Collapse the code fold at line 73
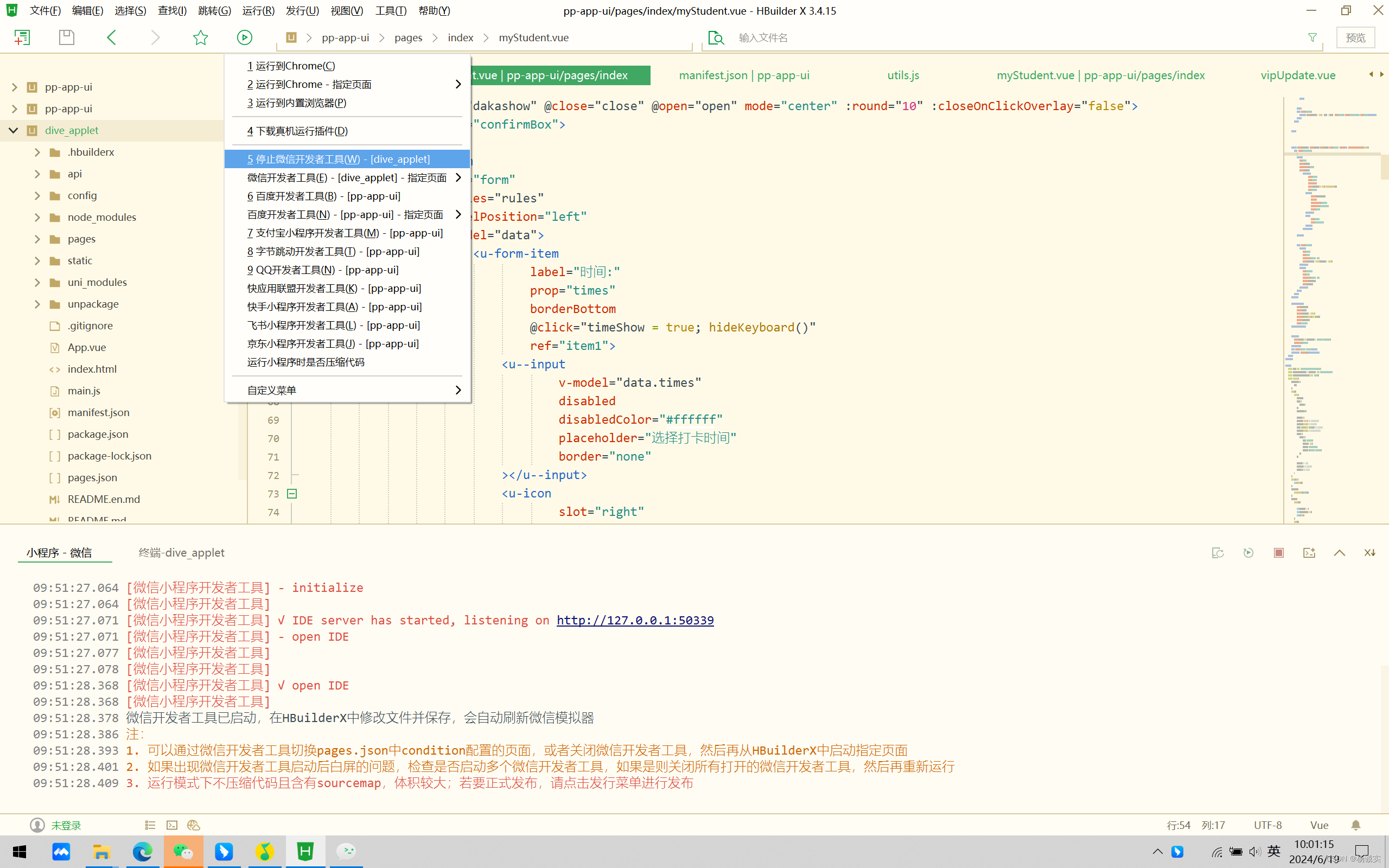This screenshot has height=868, width=1389. 291,493
